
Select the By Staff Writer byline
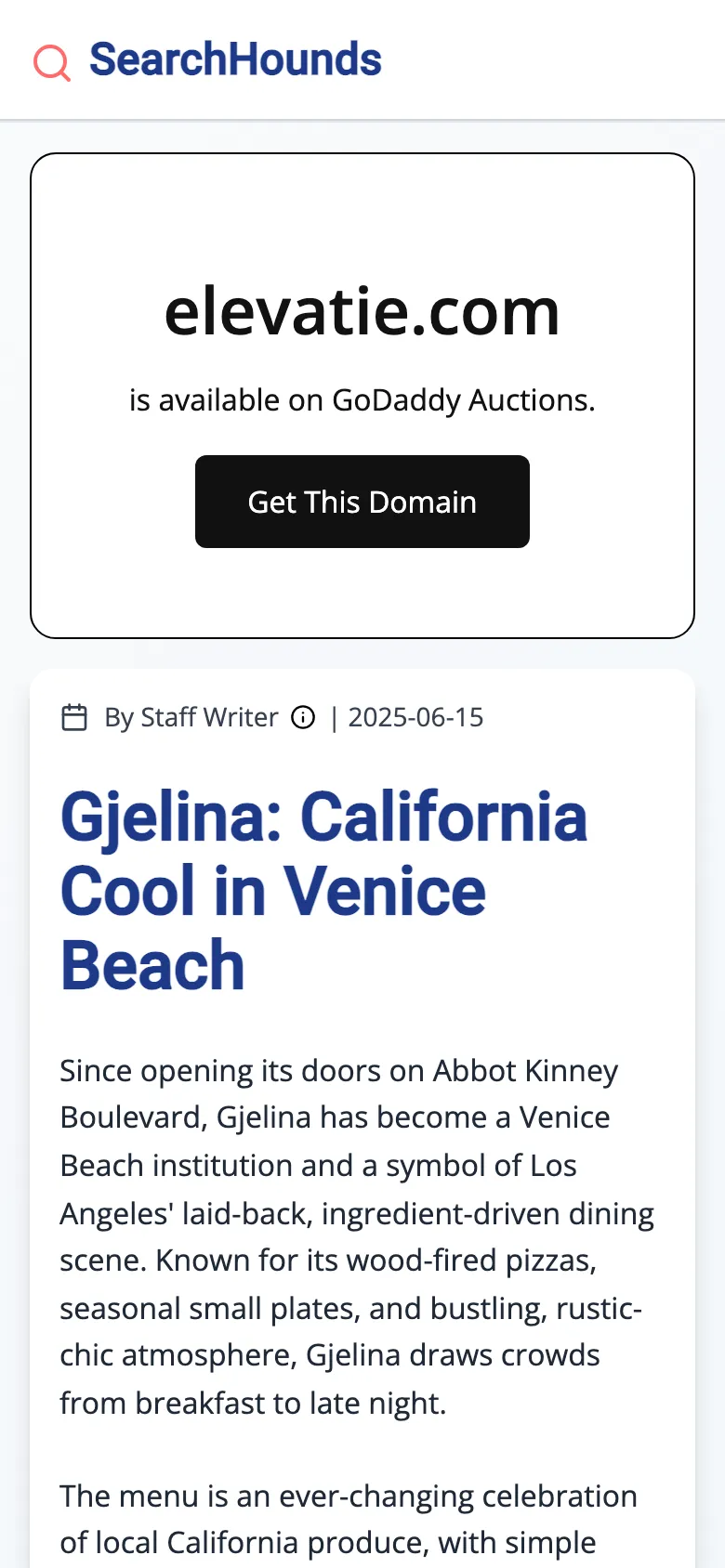tap(191, 718)
